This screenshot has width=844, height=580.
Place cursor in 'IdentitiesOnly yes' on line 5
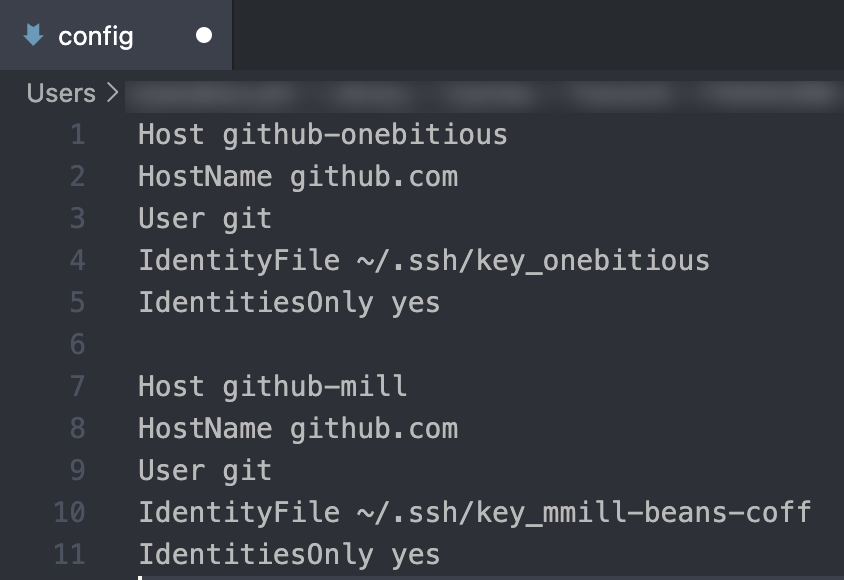coord(289,302)
